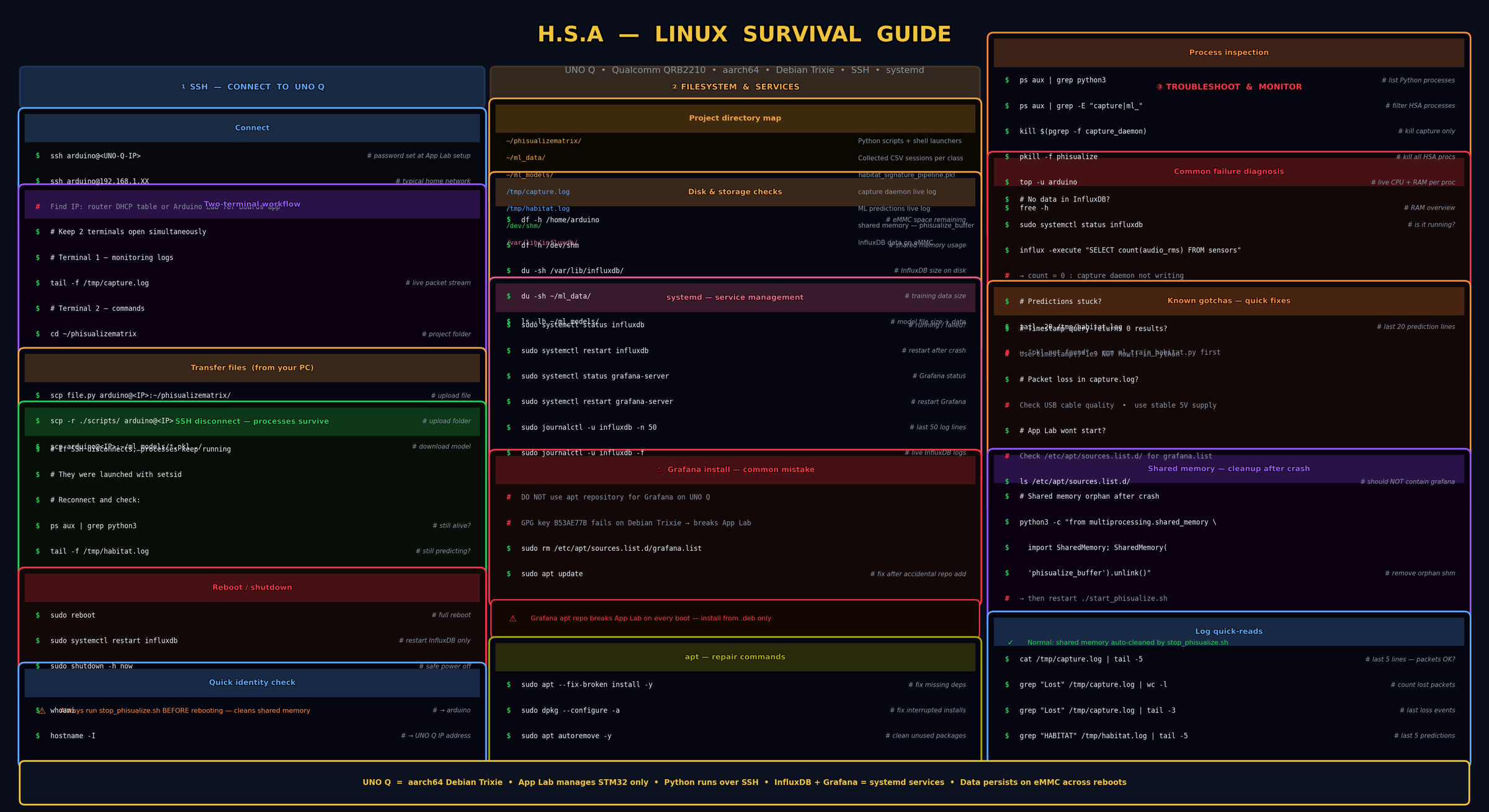Click the "Common failure diagnosis" header
The image size is (1489, 812).
(x=1229, y=172)
